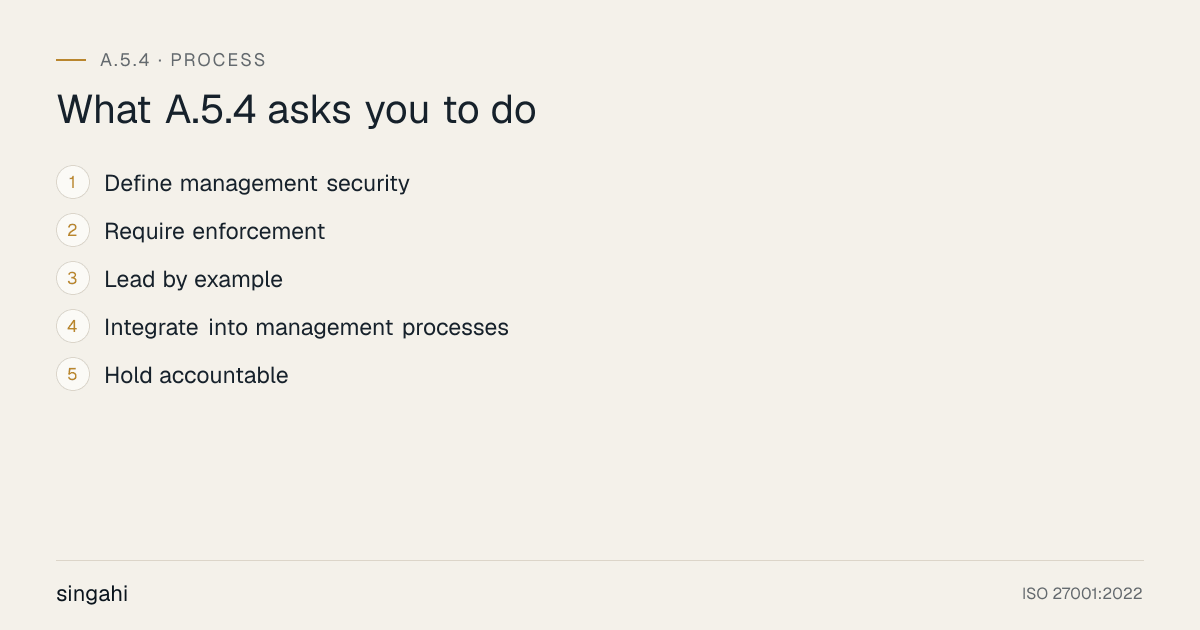Click the singahi brand name in footer
Viewport: 1200px width, 630px height.
[92, 594]
